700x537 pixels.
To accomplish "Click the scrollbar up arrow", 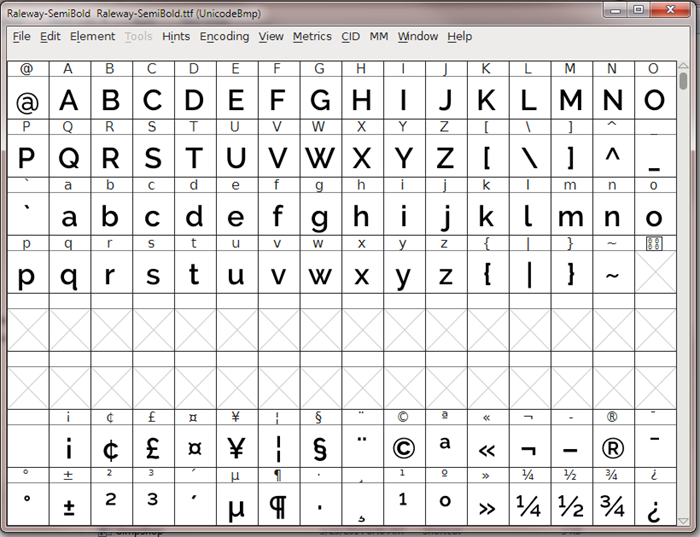I will tap(683, 66).
